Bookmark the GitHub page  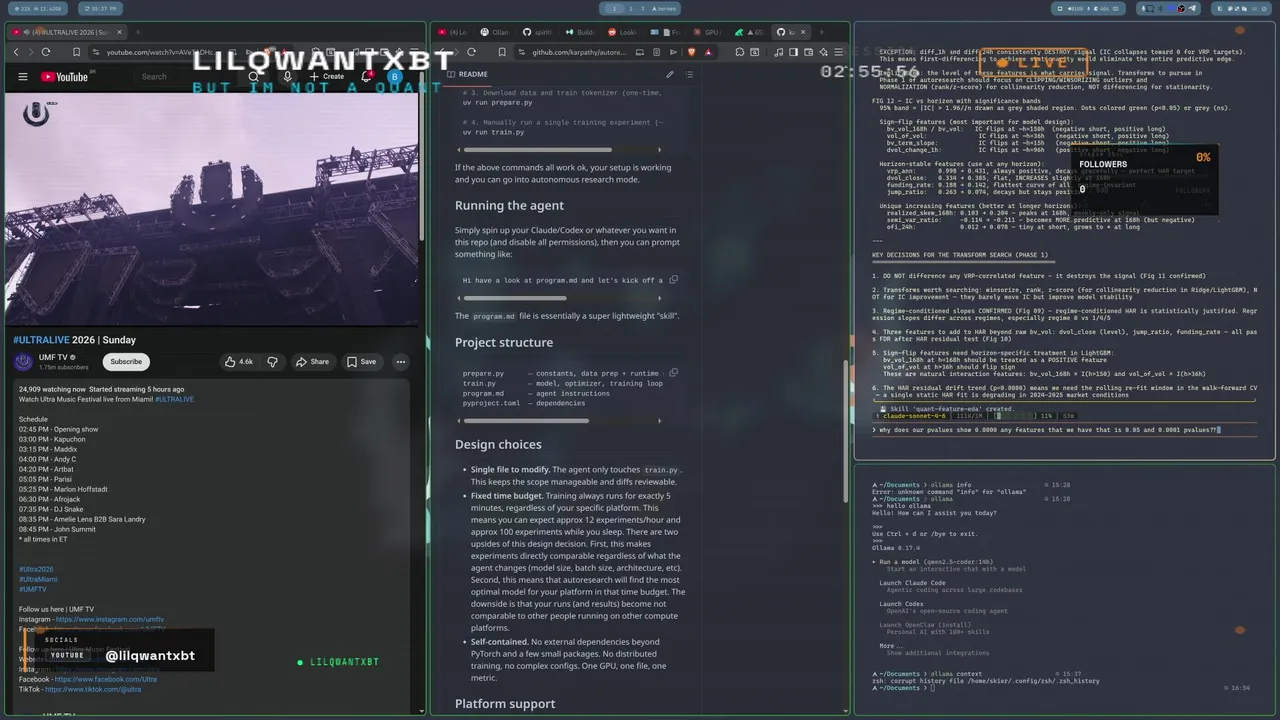pos(502,52)
